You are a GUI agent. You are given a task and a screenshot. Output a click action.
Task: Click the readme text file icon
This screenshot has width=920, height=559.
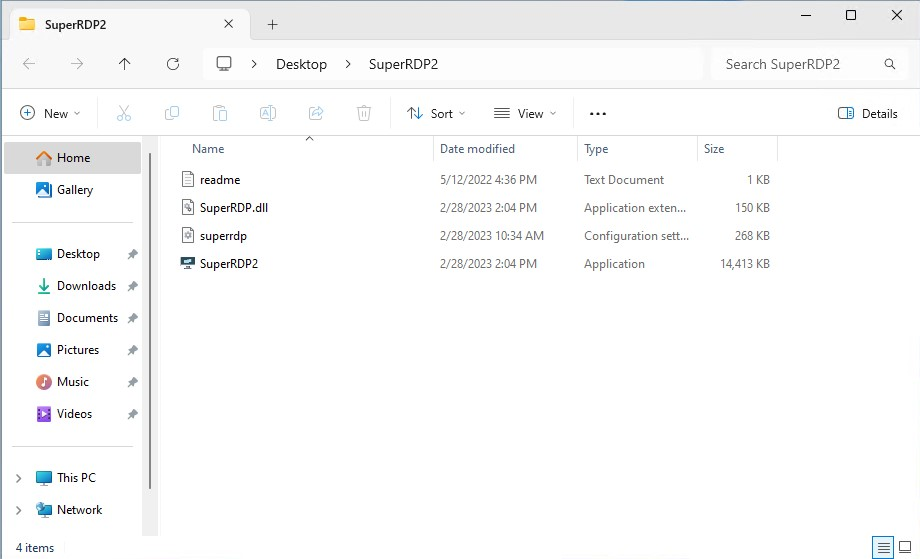tap(187, 179)
